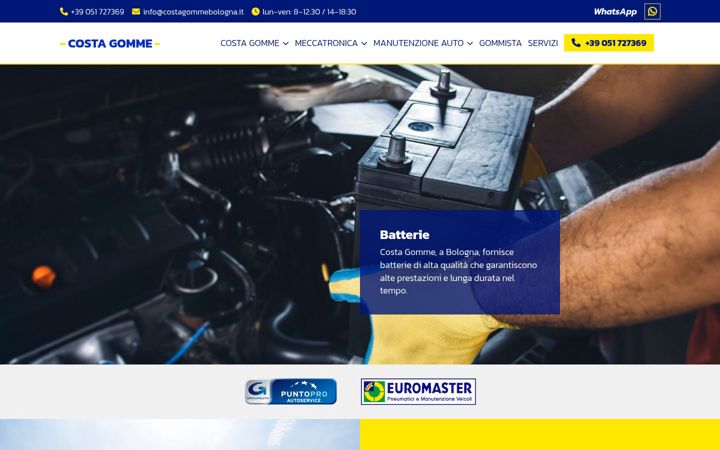Open the WhatsApp text link

tap(615, 12)
